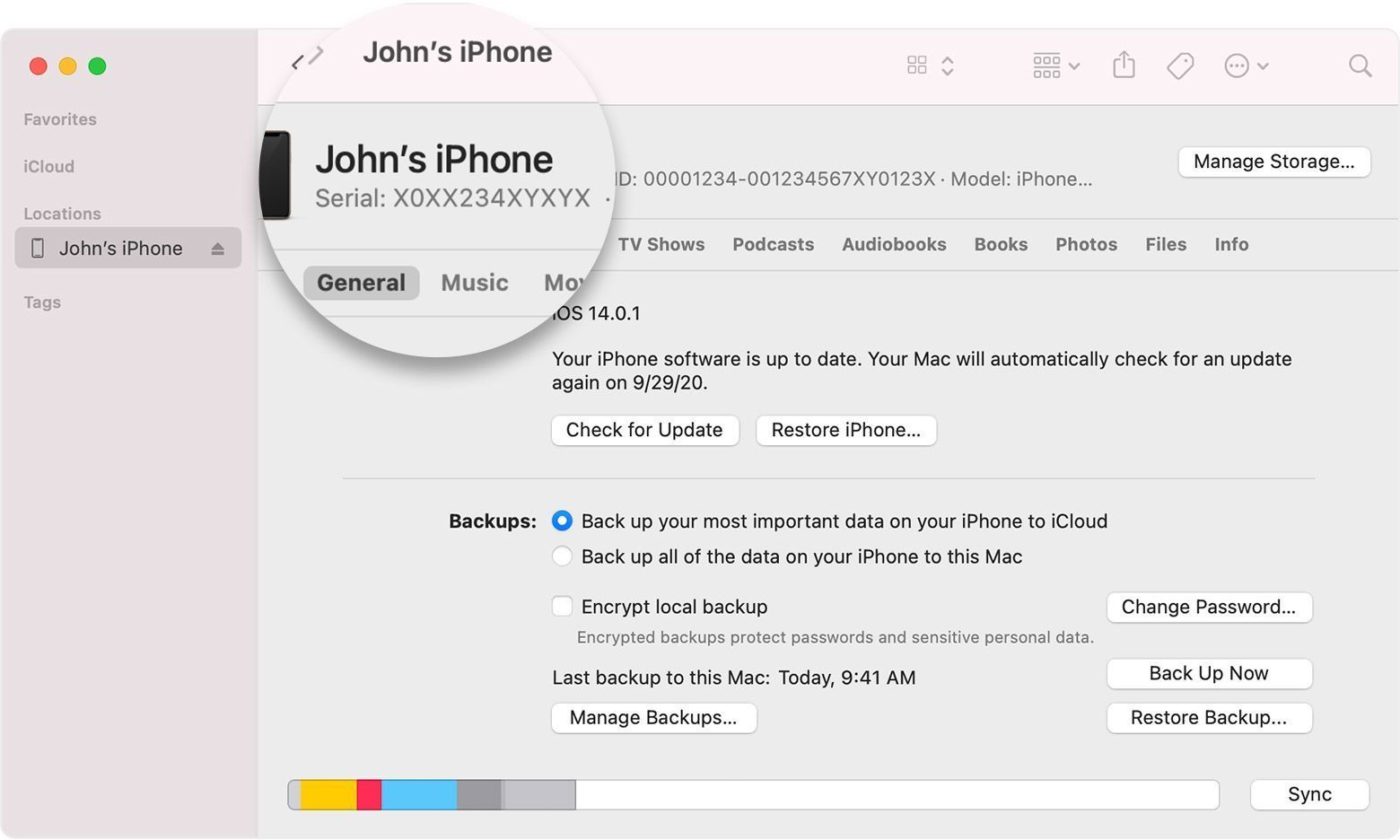Switch to the Books tab
Image resolution: width=1400 pixels, height=840 pixels.
pos(1001,245)
